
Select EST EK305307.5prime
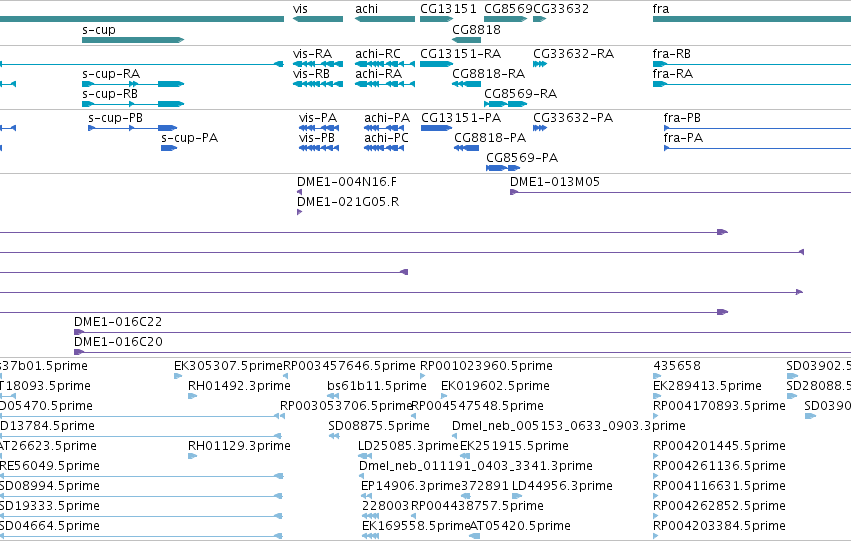click(x=178, y=375)
